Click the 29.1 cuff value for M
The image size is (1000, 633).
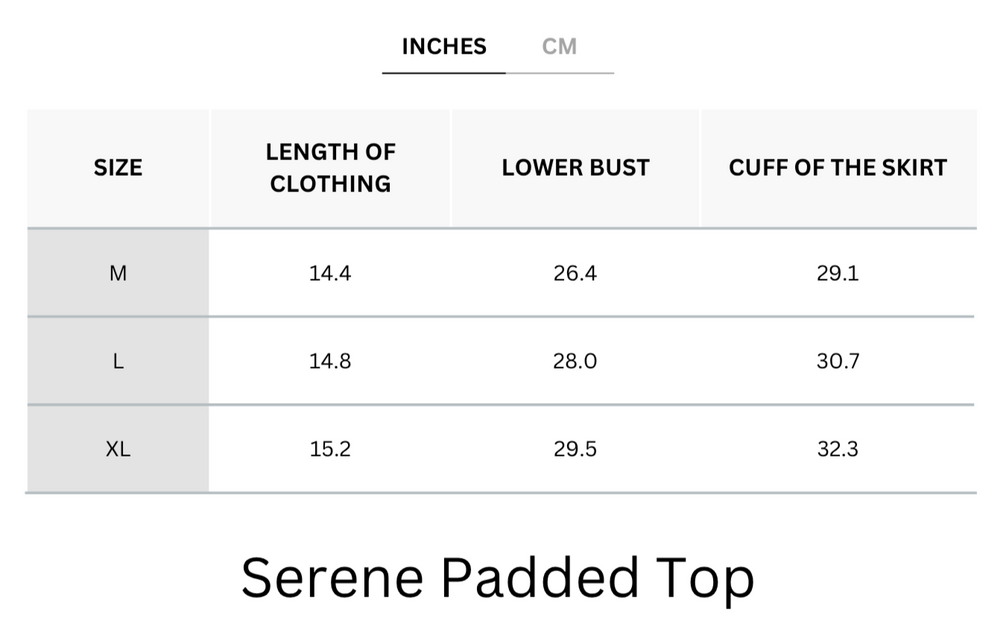pos(839,272)
